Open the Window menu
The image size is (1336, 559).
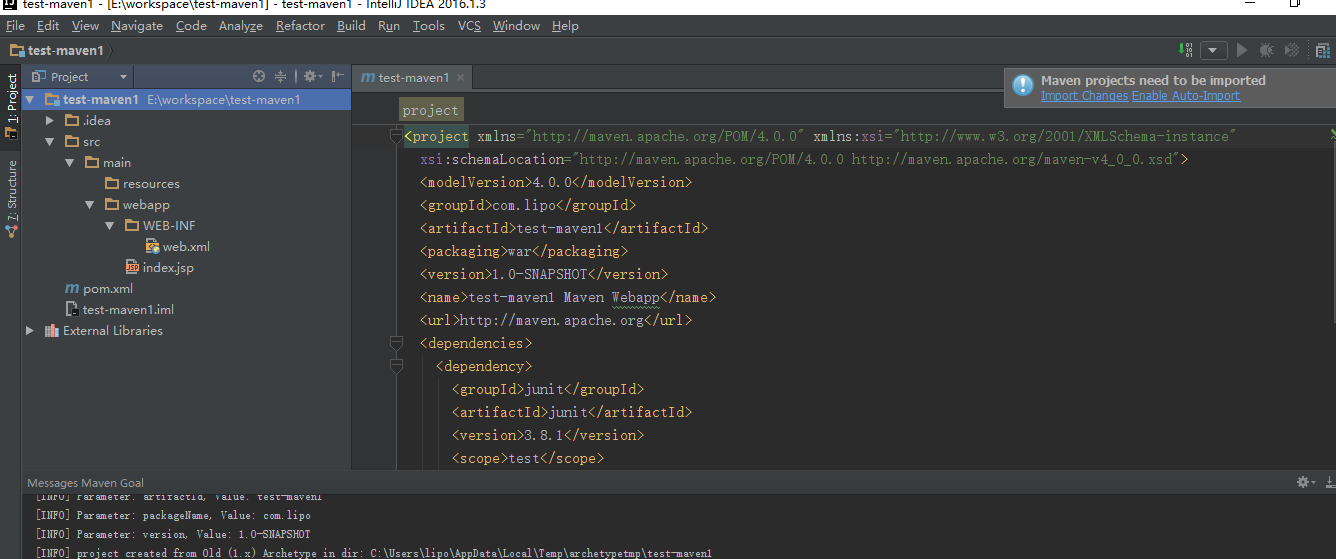516,26
